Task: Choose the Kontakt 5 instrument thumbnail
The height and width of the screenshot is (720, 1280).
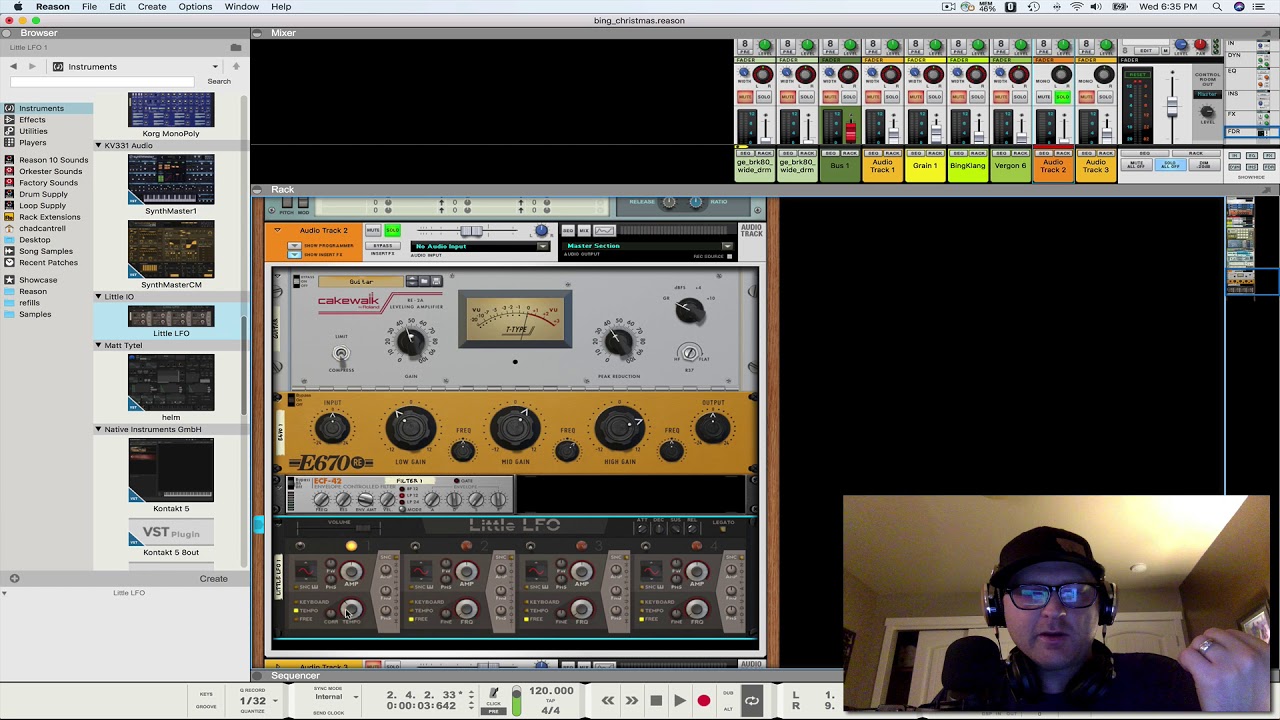Action: 171,470
